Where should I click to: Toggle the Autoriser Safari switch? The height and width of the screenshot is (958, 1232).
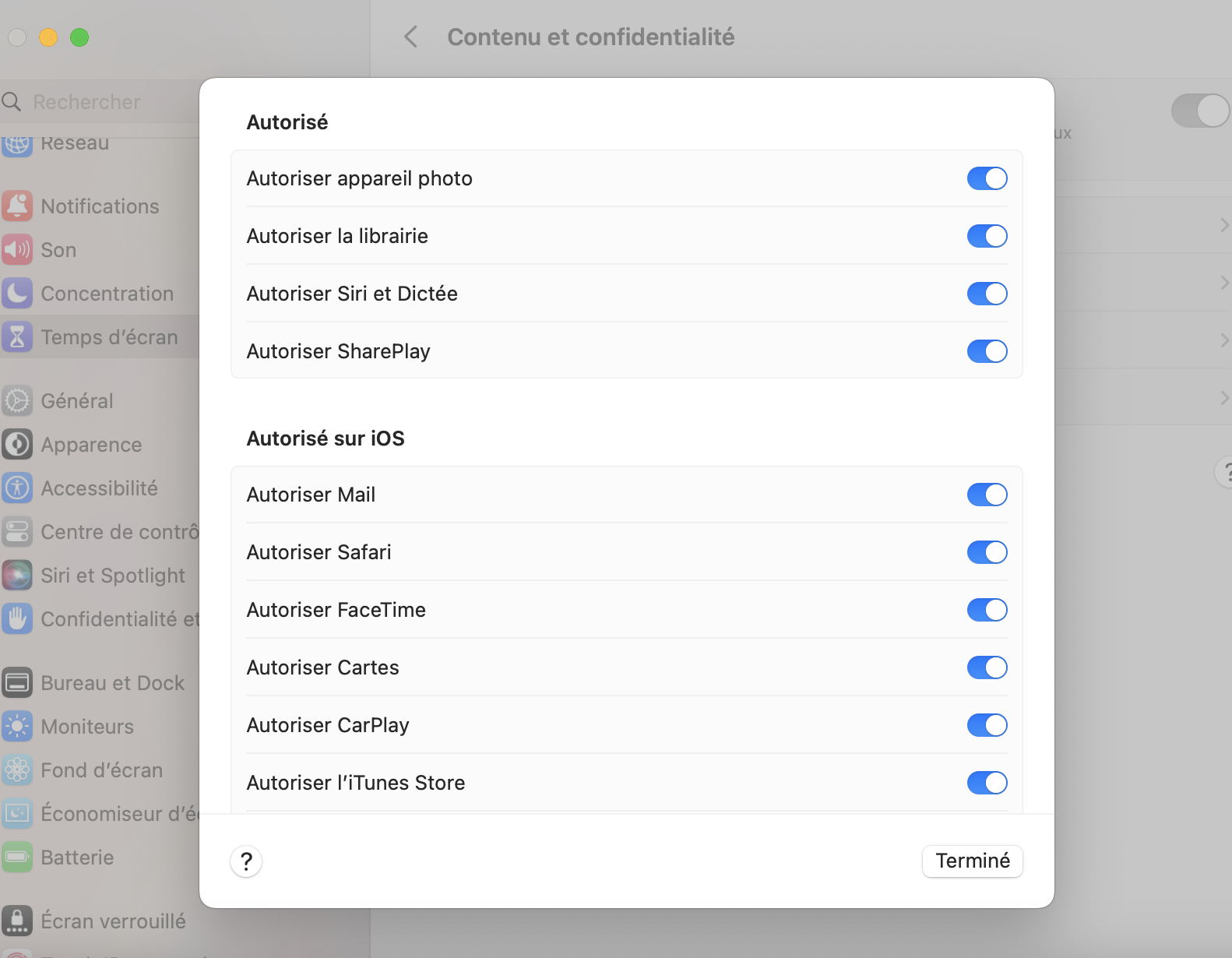[987, 552]
